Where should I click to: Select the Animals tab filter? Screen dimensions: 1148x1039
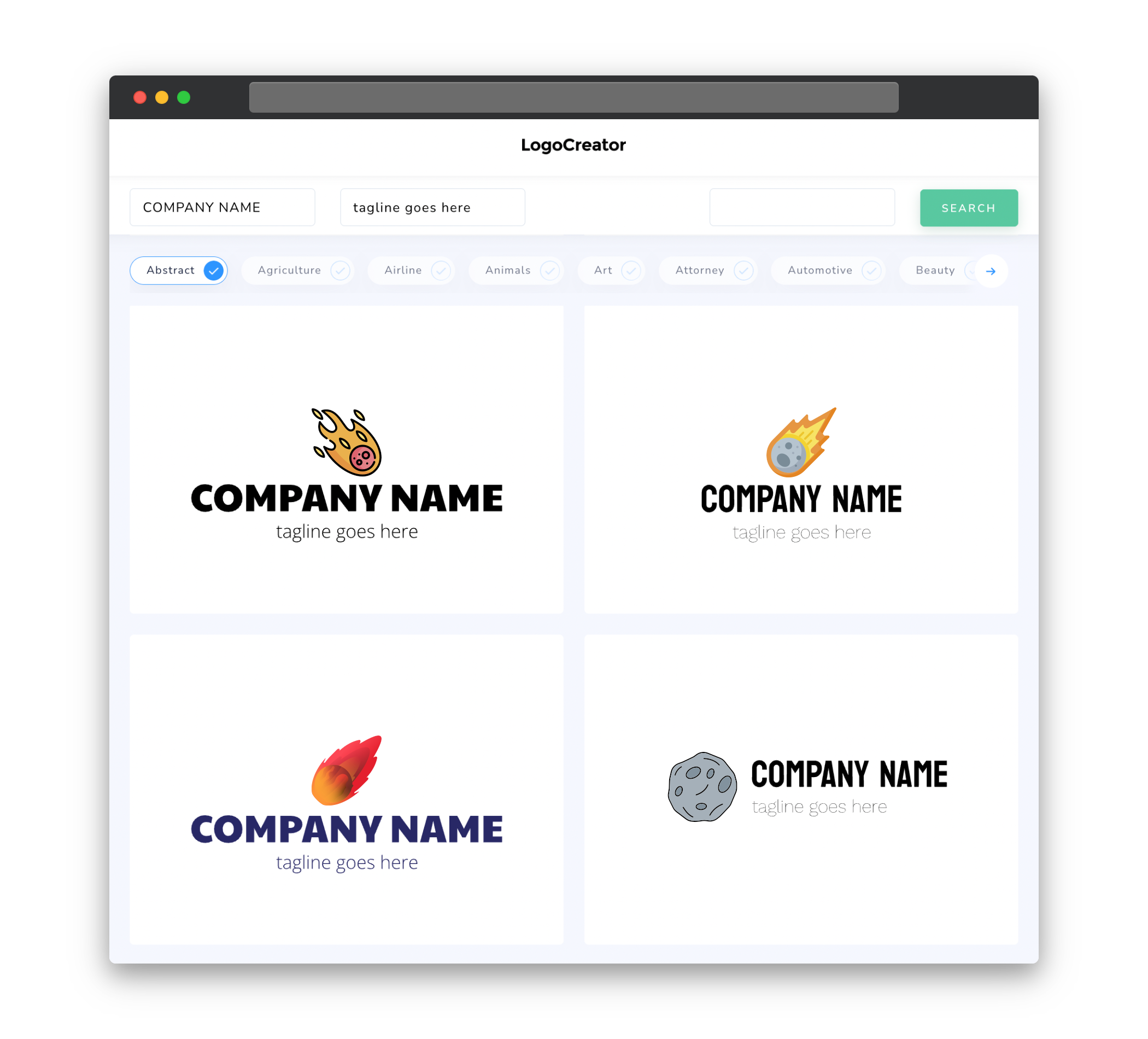click(518, 270)
